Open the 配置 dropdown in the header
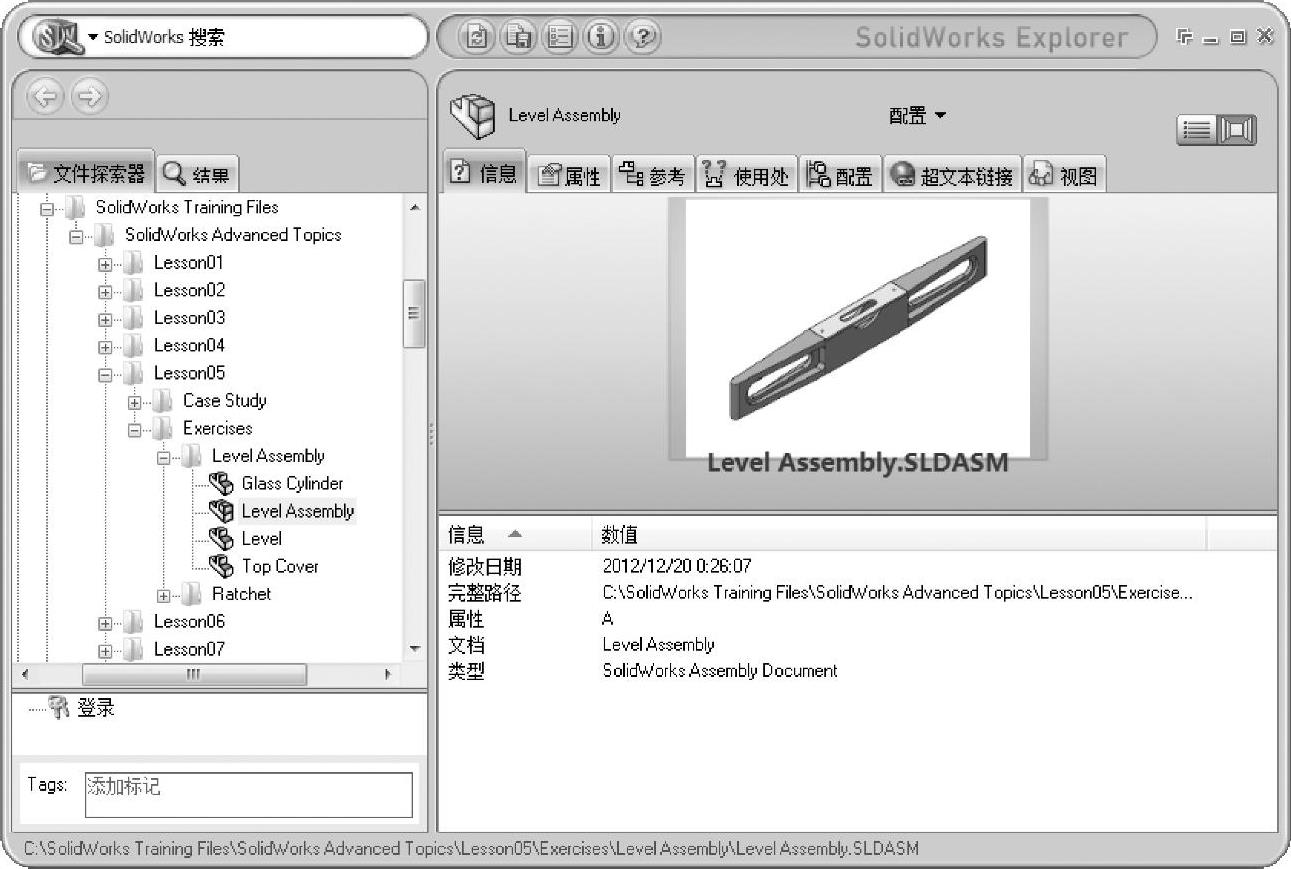Image resolution: width=1291 pixels, height=869 pixels. click(x=917, y=116)
